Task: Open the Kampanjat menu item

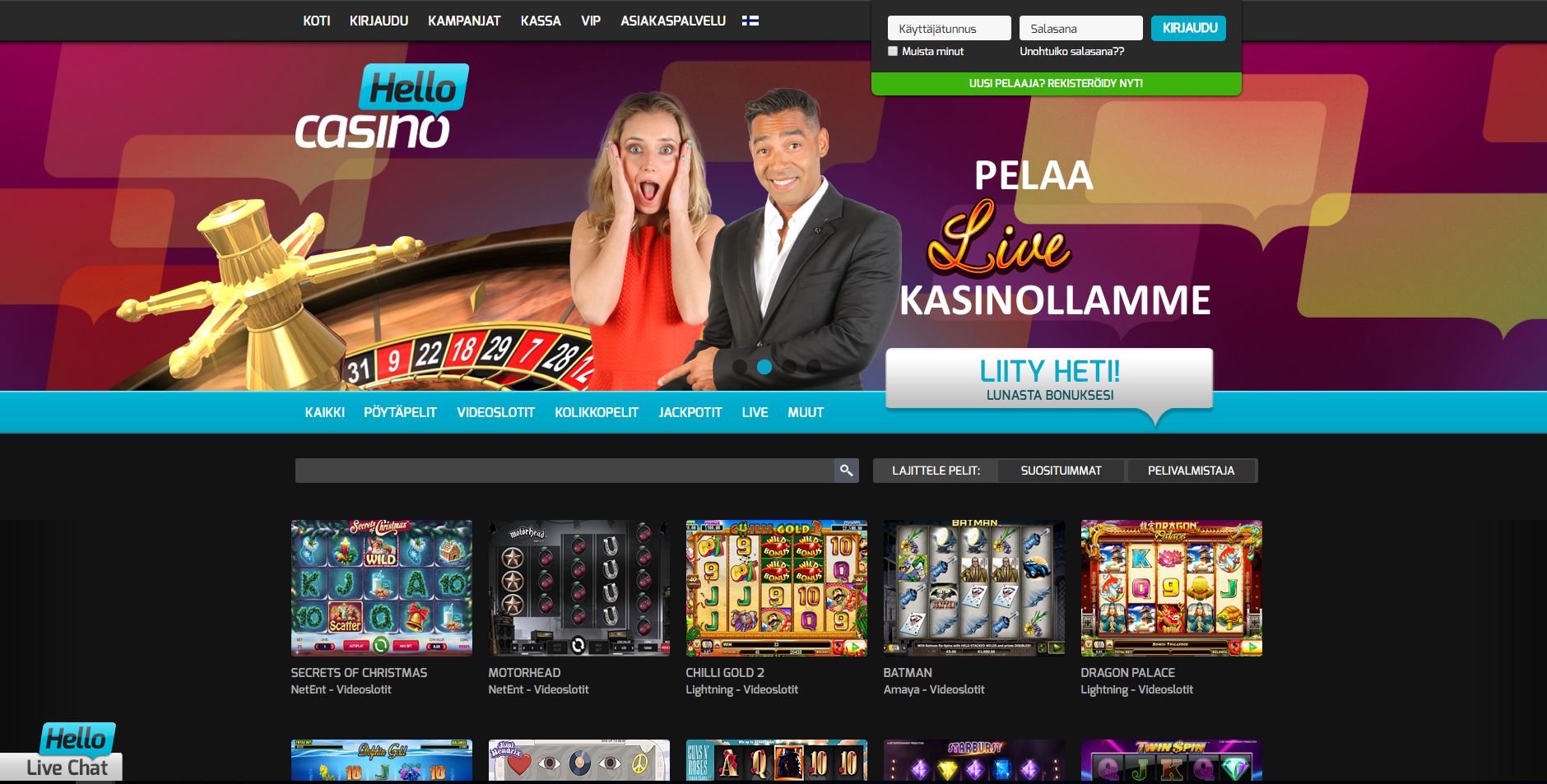Action: [x=464, y=21]
